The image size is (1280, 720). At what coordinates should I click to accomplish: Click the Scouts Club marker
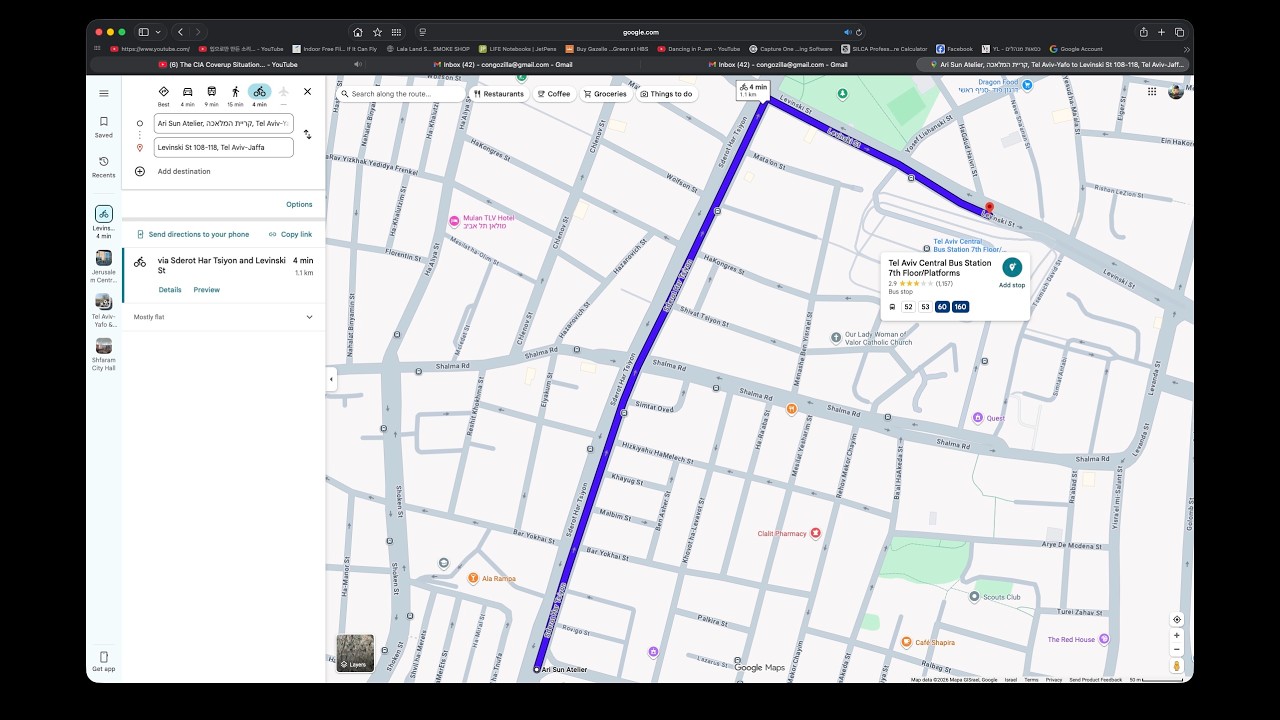pyautogui.click(x=974, y=597)
